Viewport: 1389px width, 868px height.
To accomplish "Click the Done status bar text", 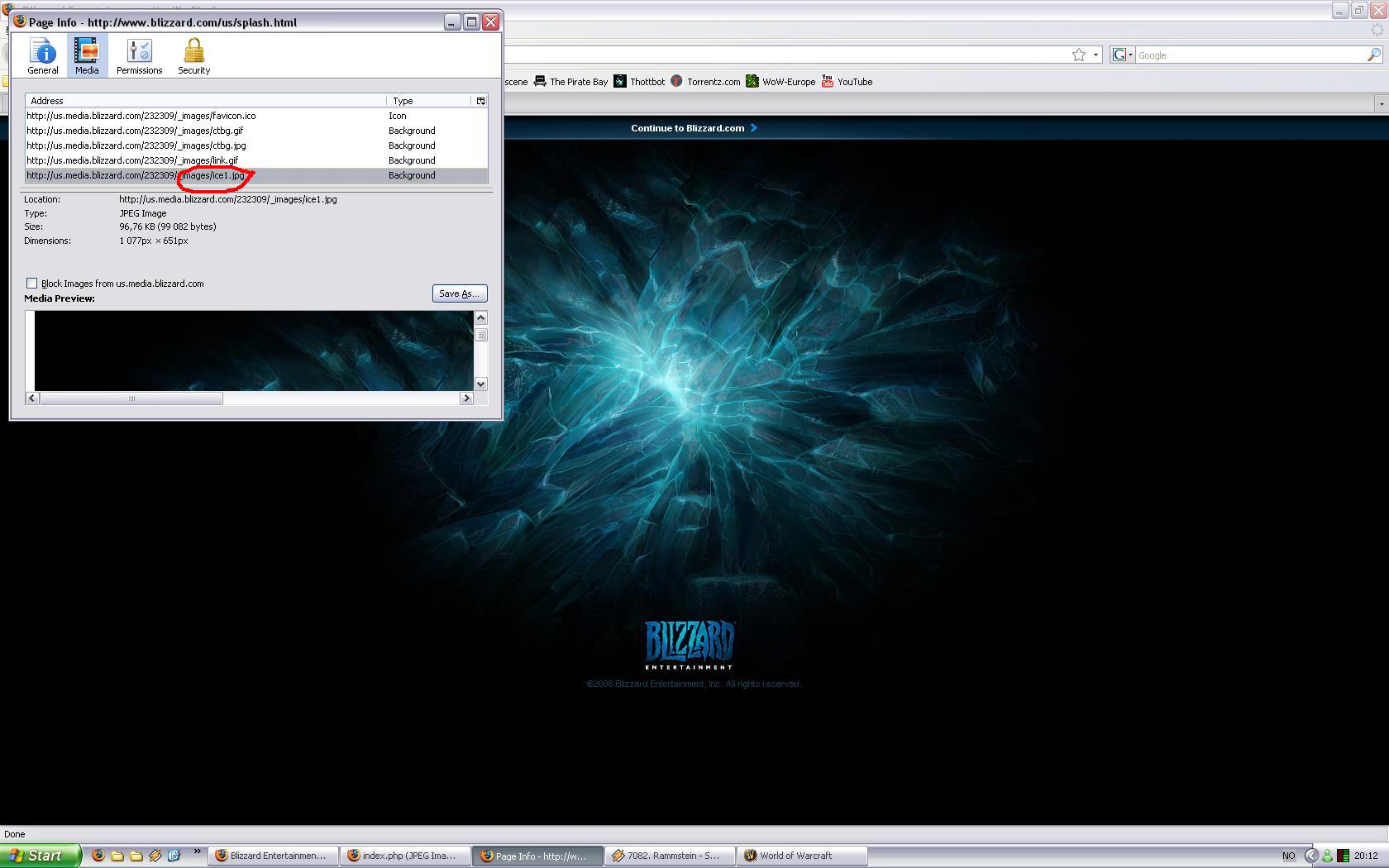I will [15, 834].
